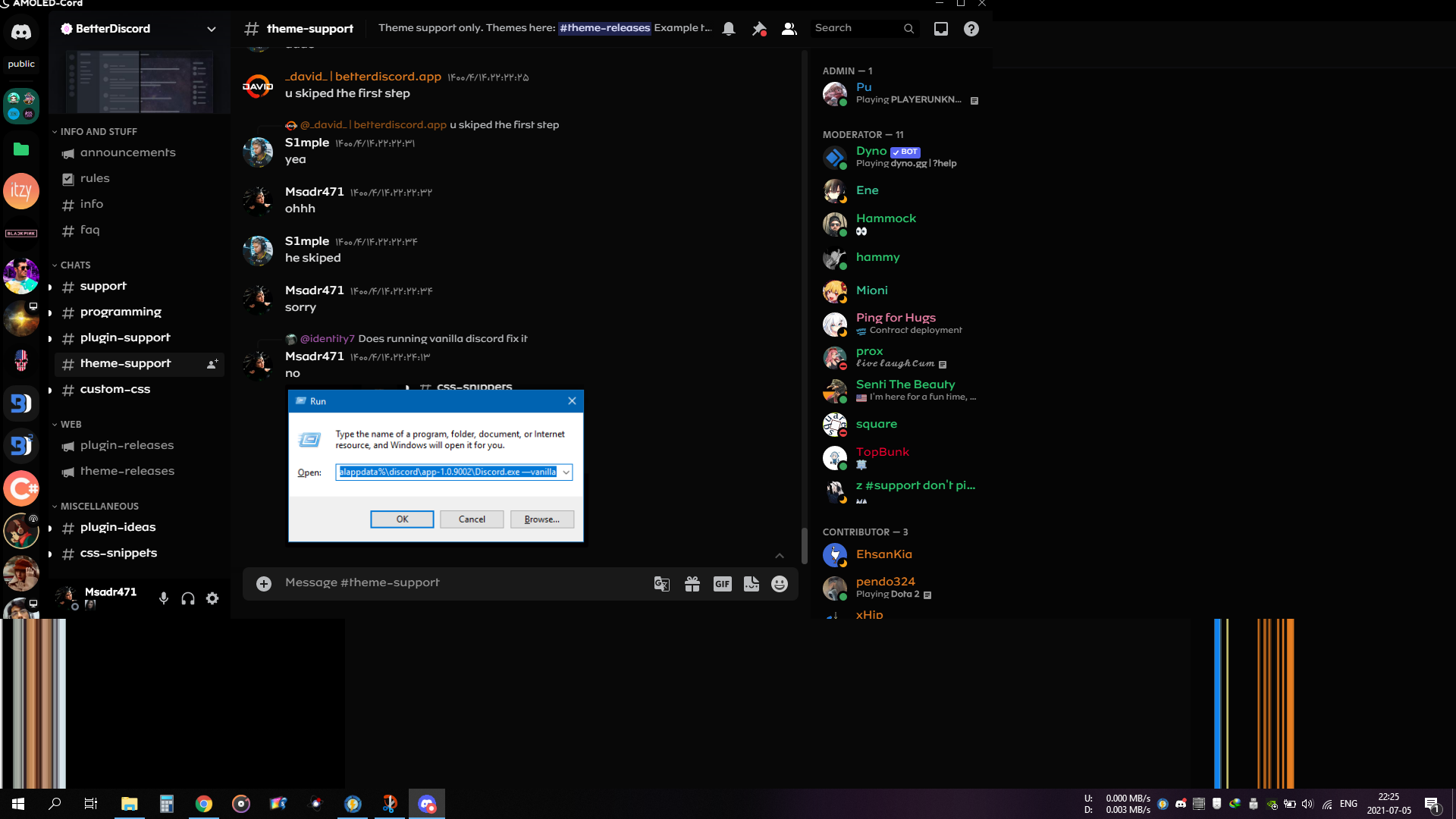This screenshot has height=819, width=1456.
Task: Click Browse in Run dialog
Action: coord(542,519)
